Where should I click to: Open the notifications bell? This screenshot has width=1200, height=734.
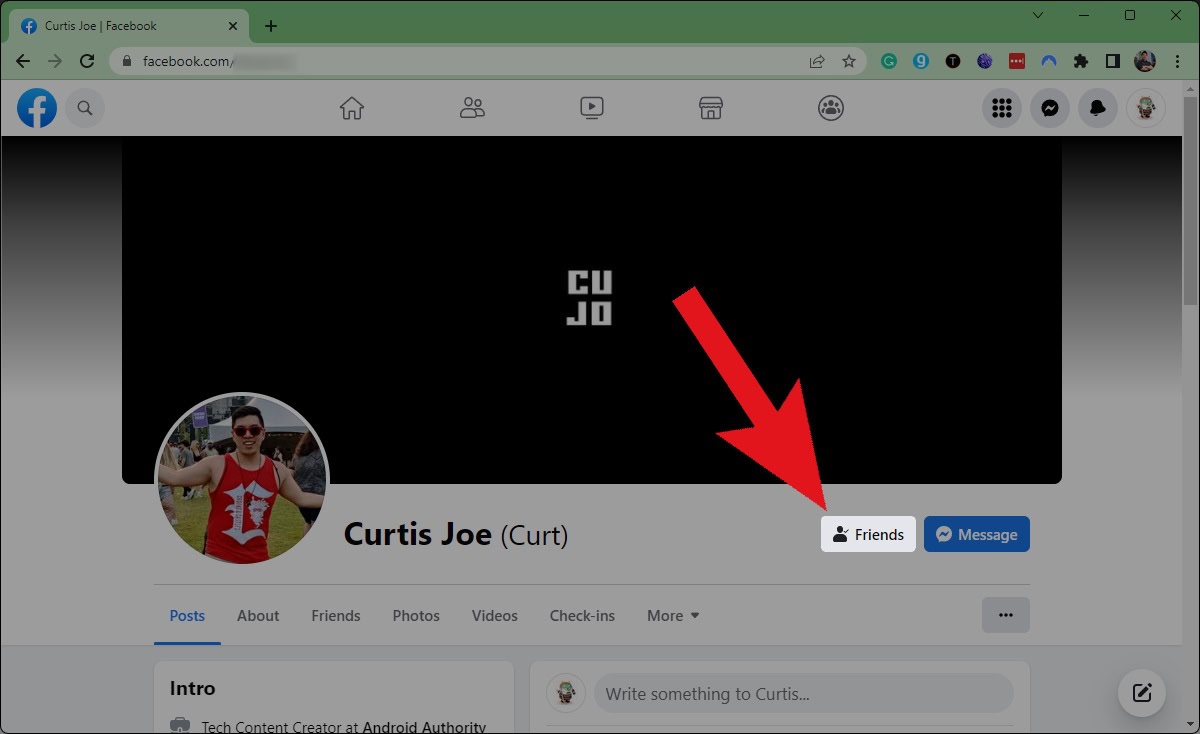(1098, 108)
